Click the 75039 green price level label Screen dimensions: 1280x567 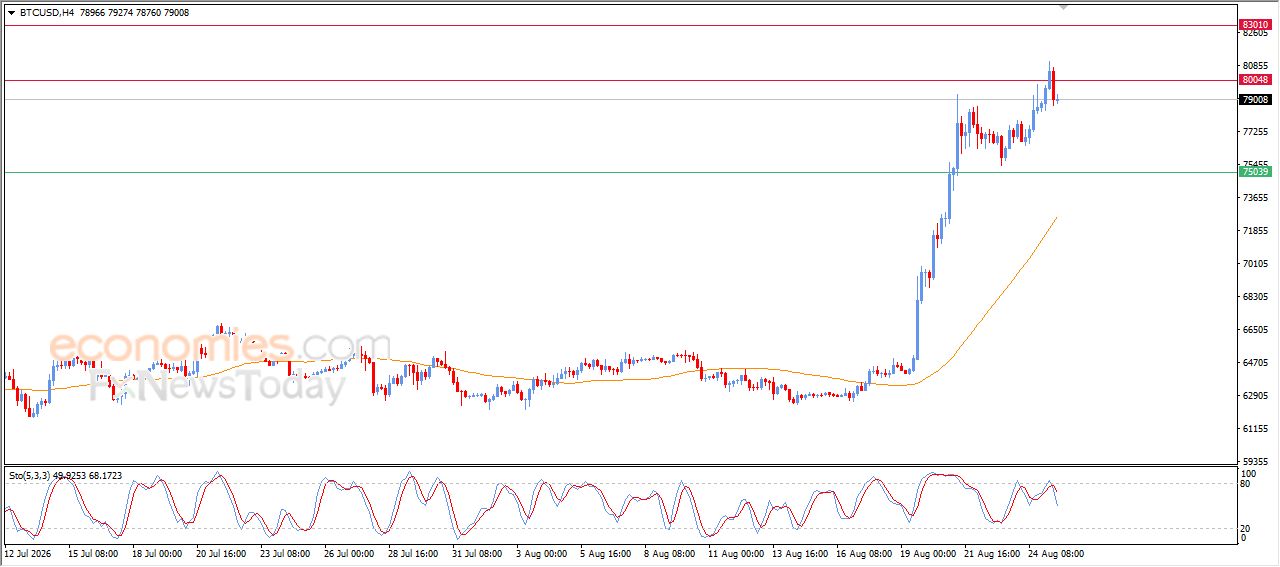pyautogui.click(x=1255, y=172)
